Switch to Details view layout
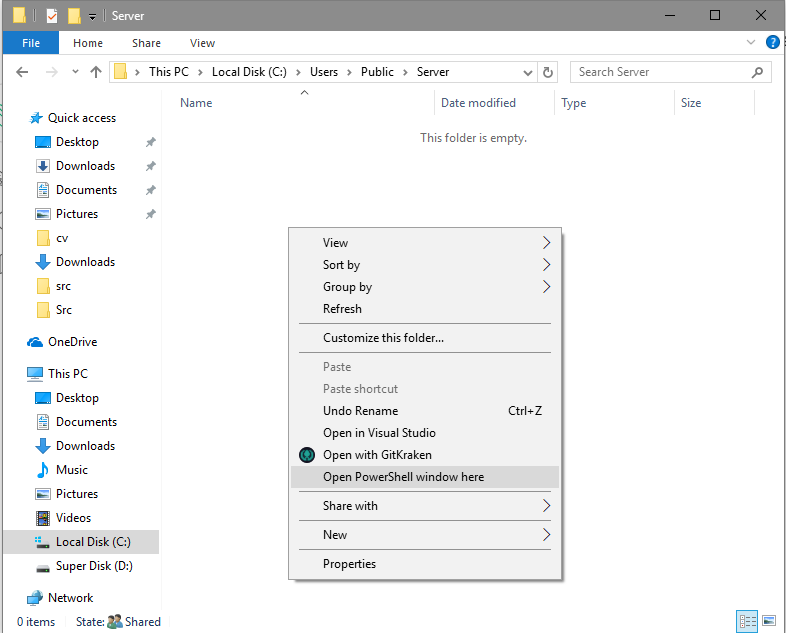The height and width of the screenshot is (633, 786). [x=747, y=621]
